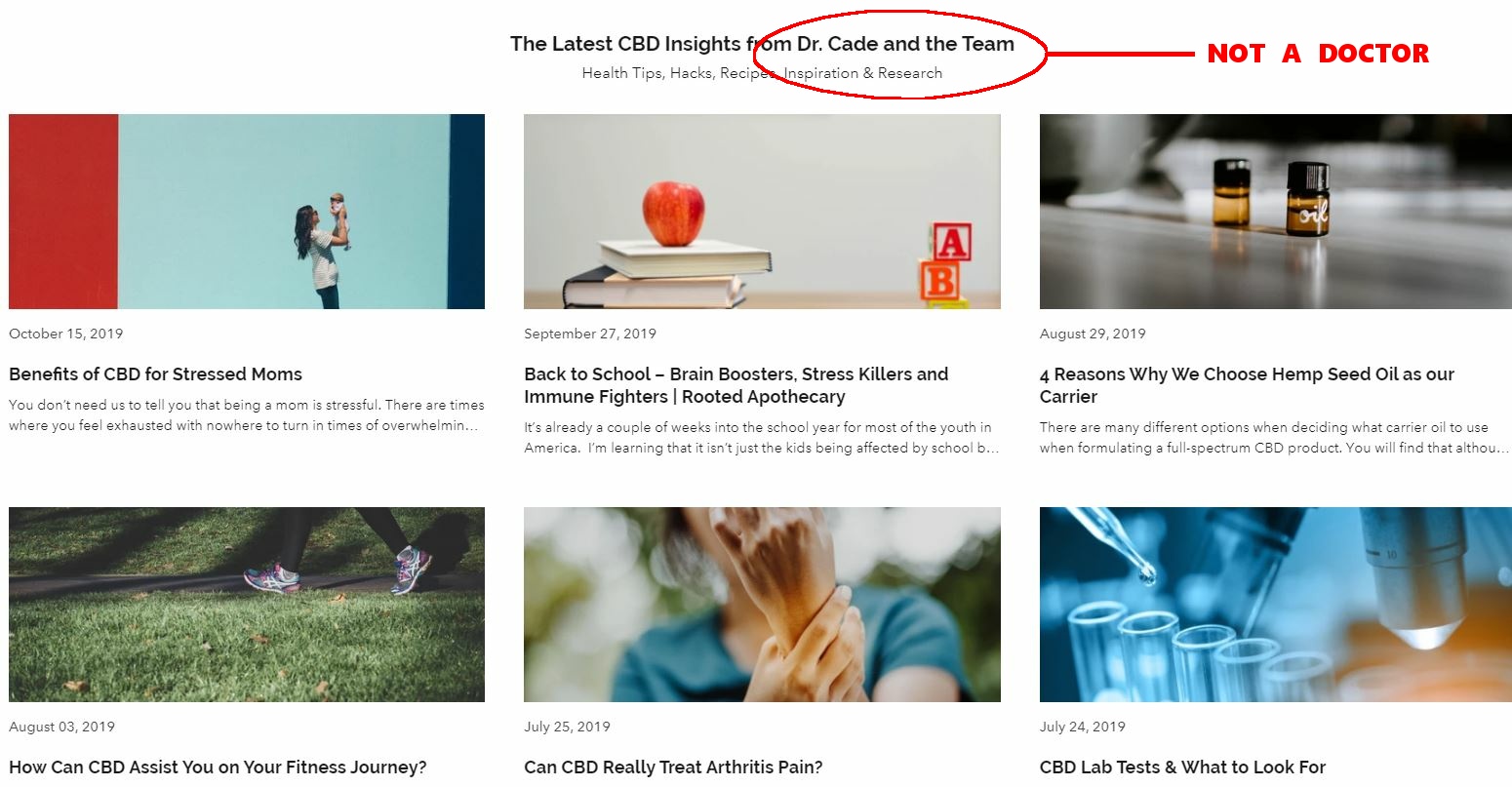Image resolution: width=1512 pixels, height=787 pixels.
Task: Open 'How Can CBD Assist You on Your Fitness Journey?'
Action: coord(218,767)
